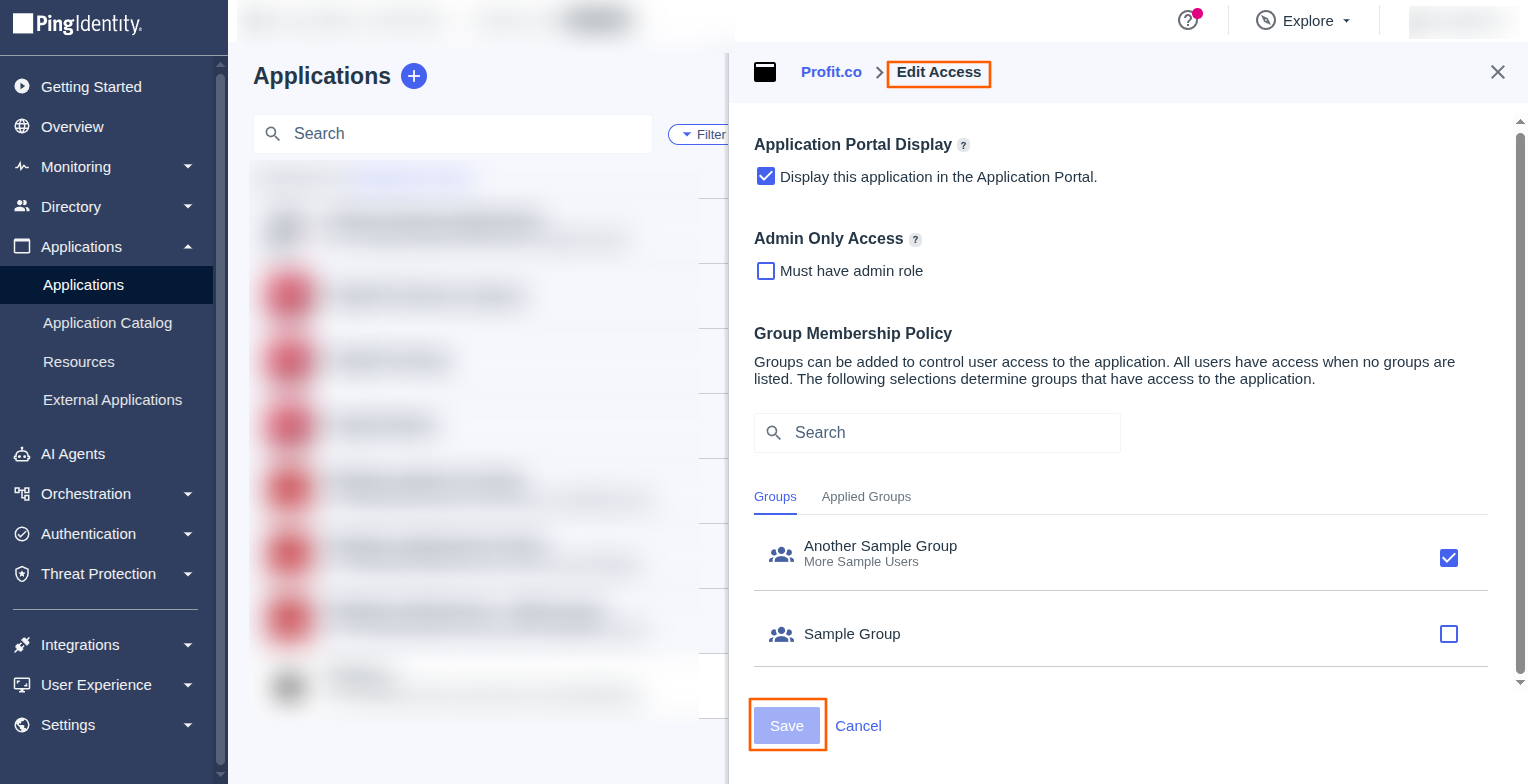Click the Cancel link
Screen dimensions: 1528x784
click(858, 726)
